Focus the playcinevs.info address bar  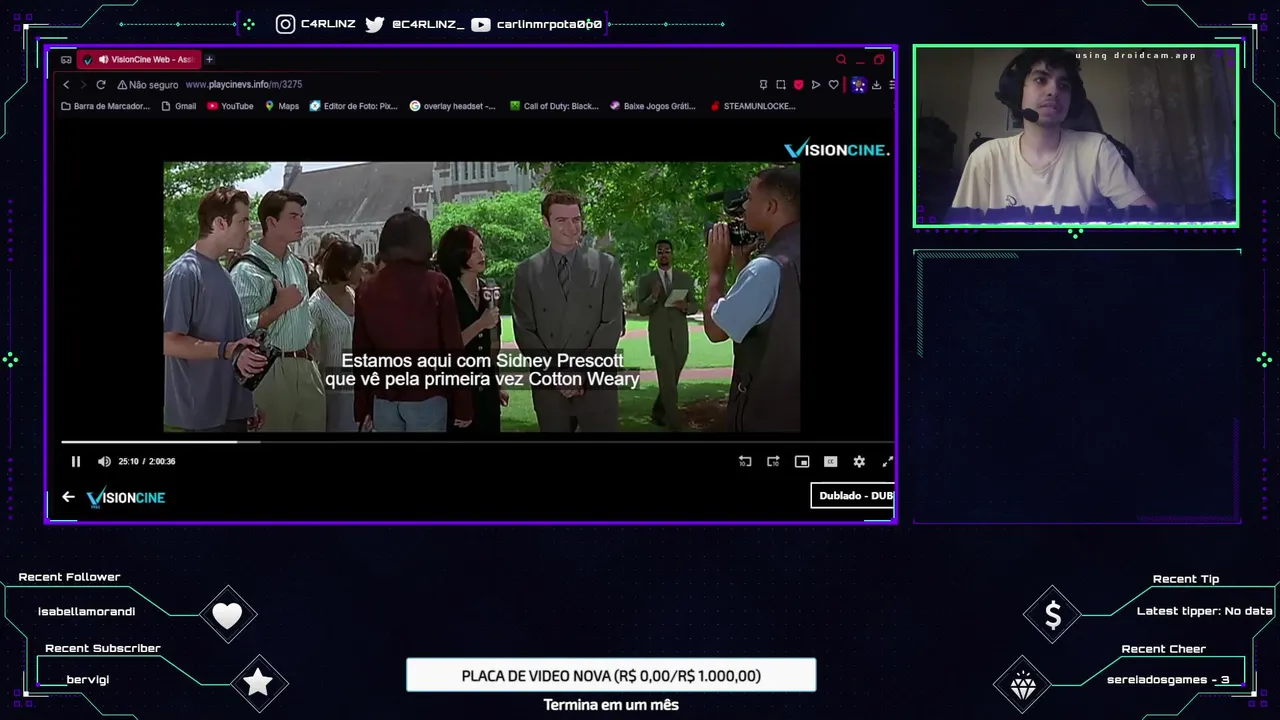[244, 85]
